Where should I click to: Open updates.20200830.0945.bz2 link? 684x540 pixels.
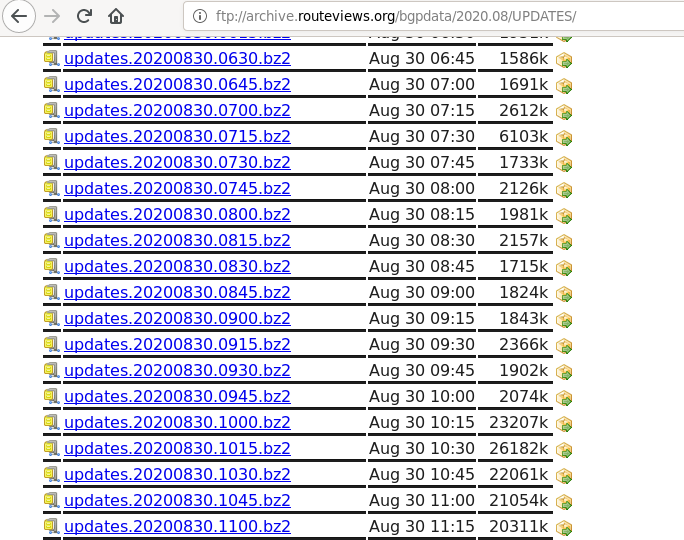(177, 396)
